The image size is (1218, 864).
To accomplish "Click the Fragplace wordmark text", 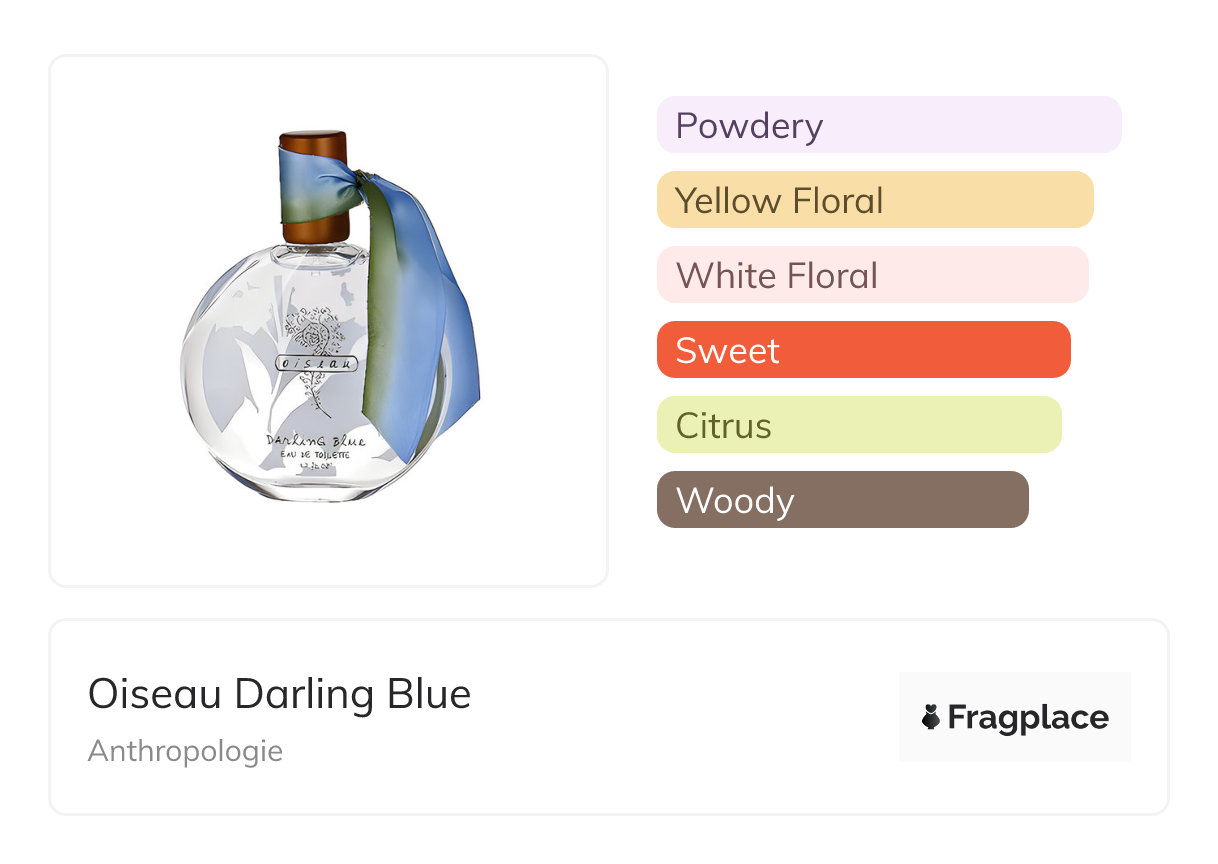I will (x=1028, y=717).
